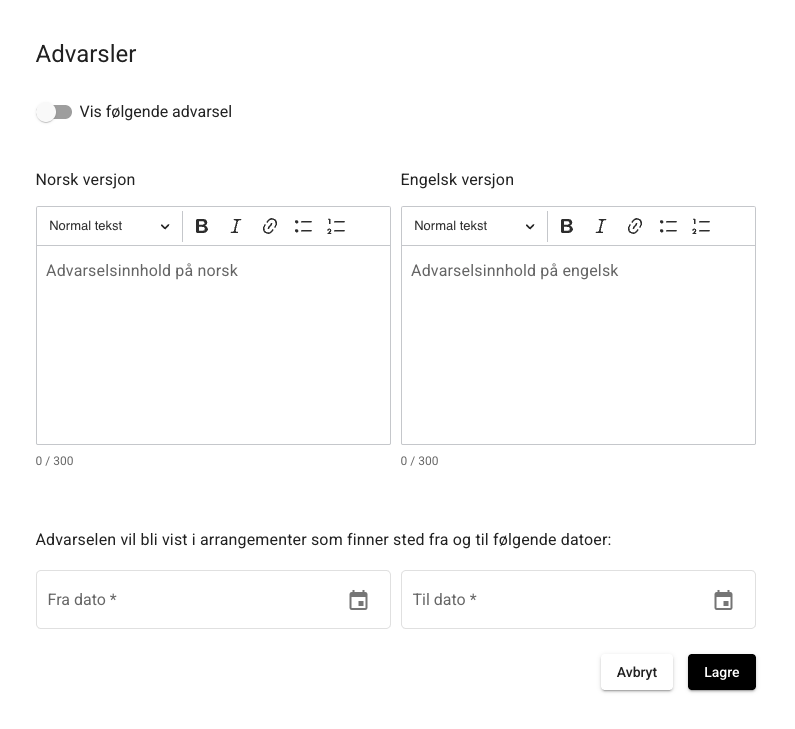Apply bold in Engelsk versjon editor
Viewport: 795px width, 729px height.
click(567, 226)
